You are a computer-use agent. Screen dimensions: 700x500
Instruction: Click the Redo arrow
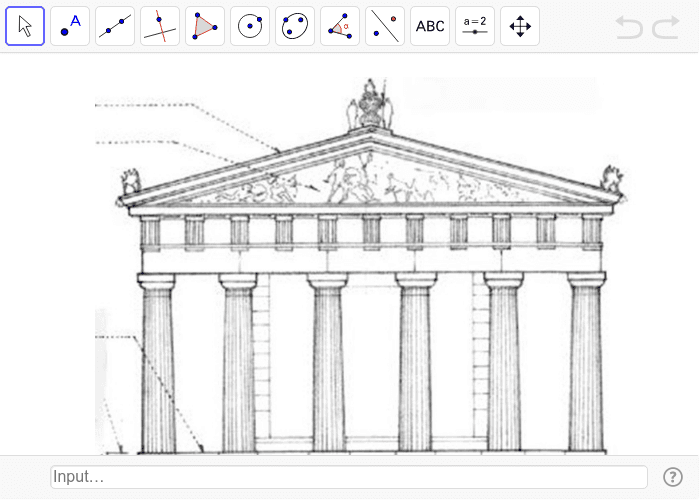[x=666, y=27]
